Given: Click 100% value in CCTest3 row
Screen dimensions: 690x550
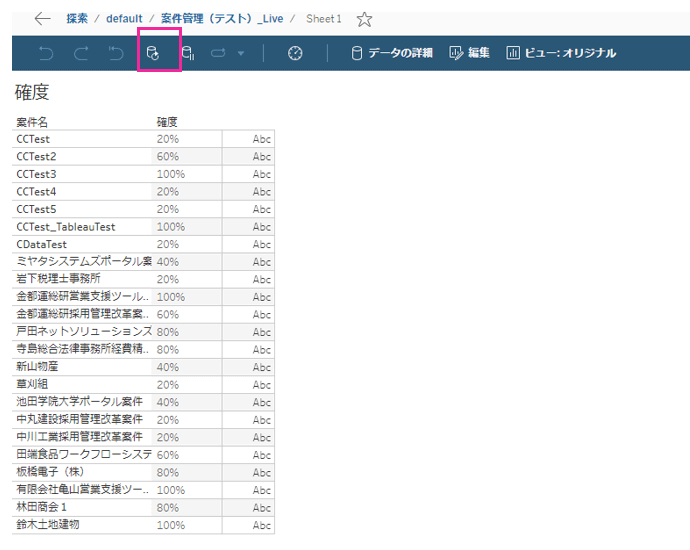Looking at the screenshot, I should 171,174.
